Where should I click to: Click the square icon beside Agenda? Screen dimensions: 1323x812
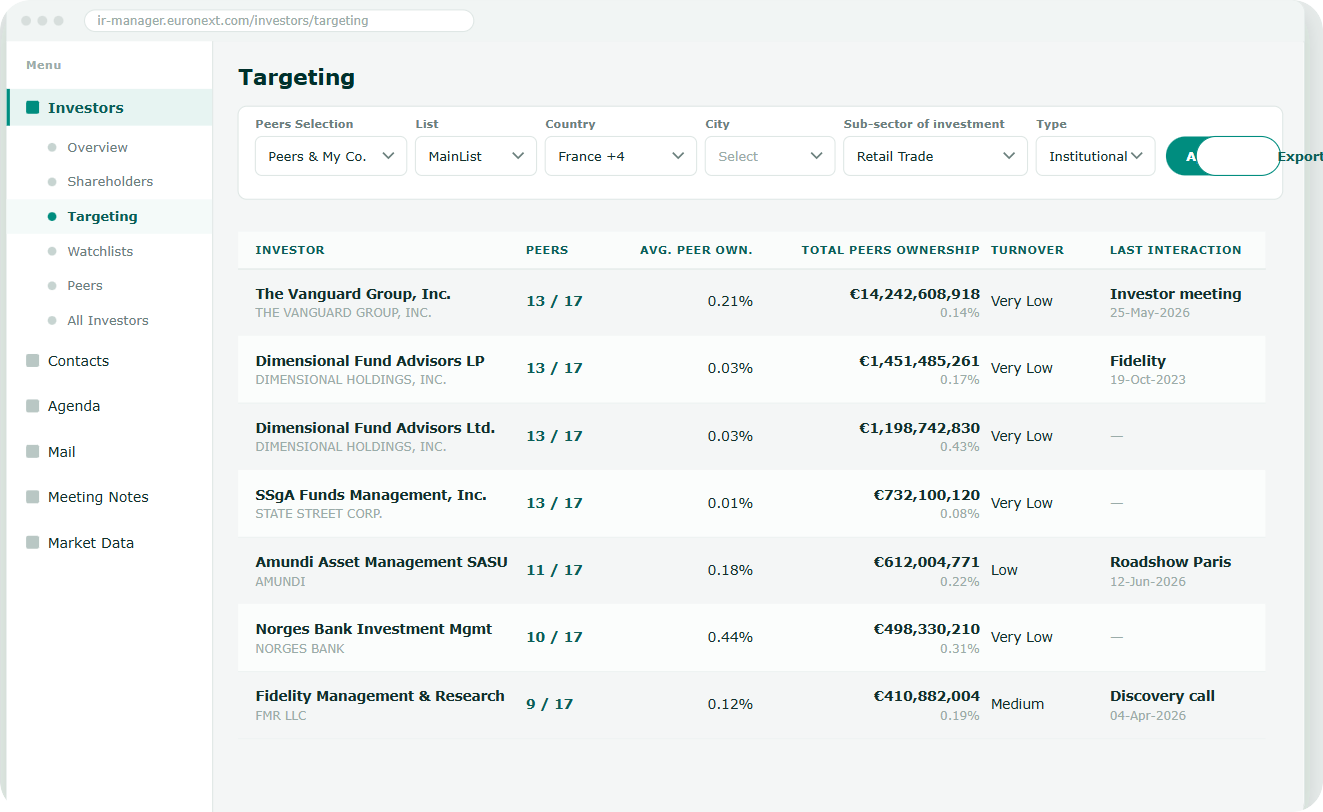33,406
